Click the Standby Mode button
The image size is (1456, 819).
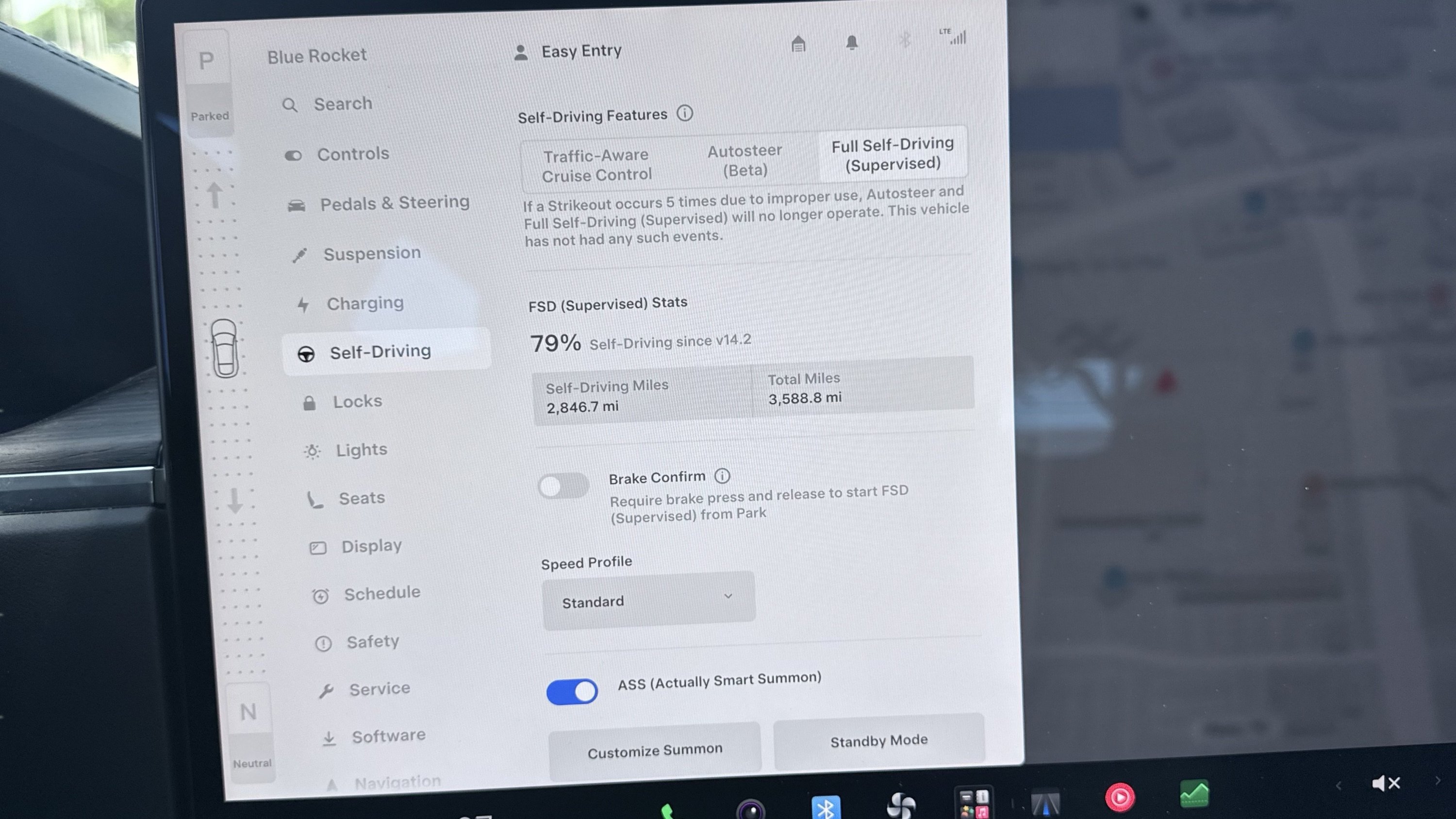click(x=879, y=740)
